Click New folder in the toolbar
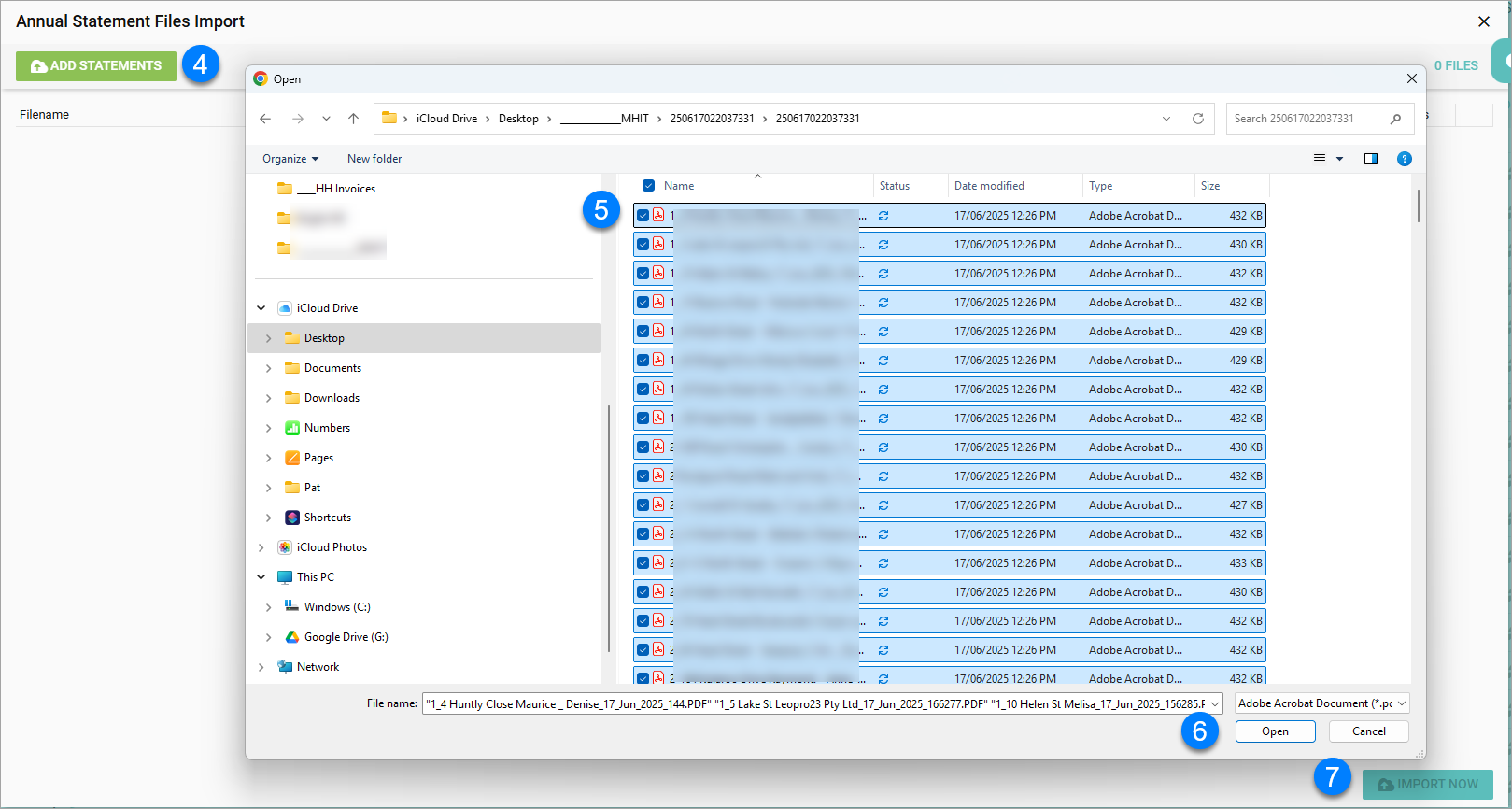The width and height of the screenshot is (1512, 809). [374, 159]
